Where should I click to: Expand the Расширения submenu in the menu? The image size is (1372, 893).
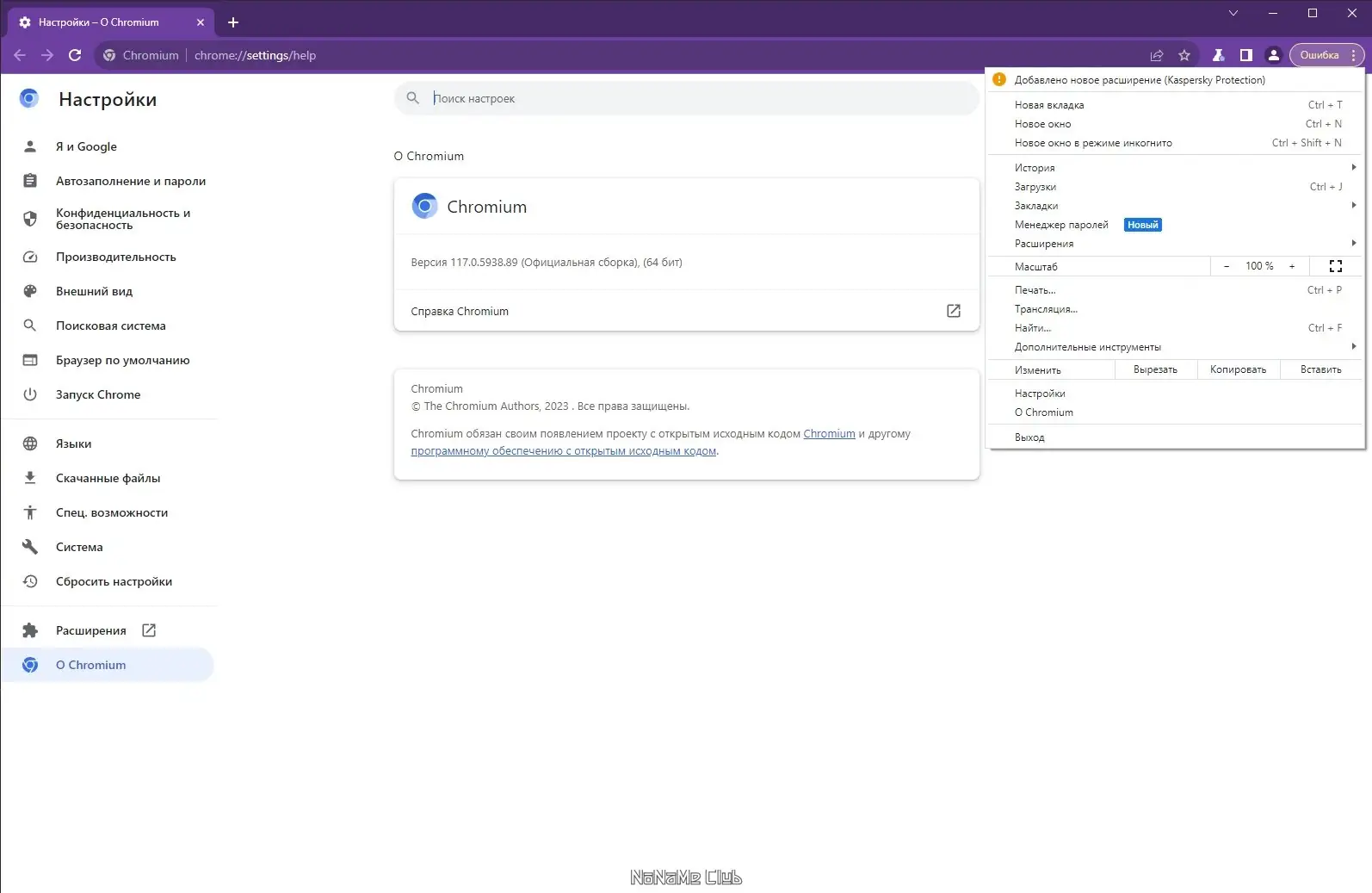(1176, 244)
